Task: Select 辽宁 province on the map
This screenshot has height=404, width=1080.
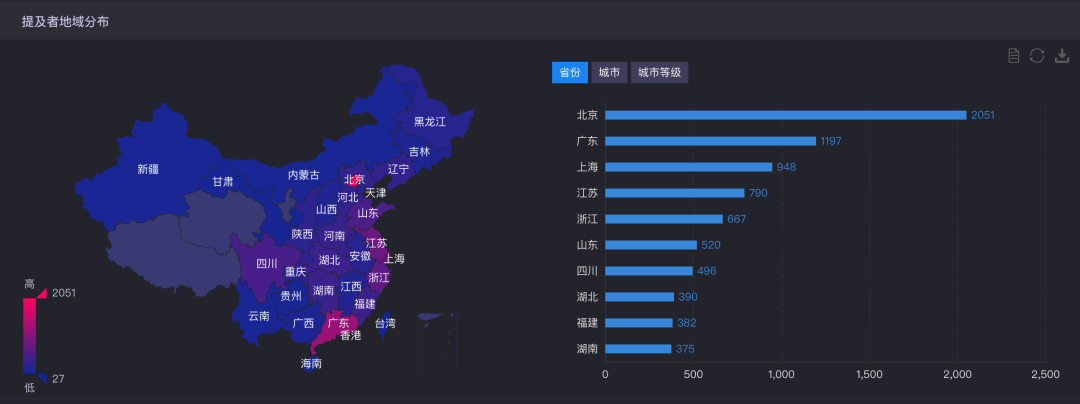Action: click(x=398, y=169)
